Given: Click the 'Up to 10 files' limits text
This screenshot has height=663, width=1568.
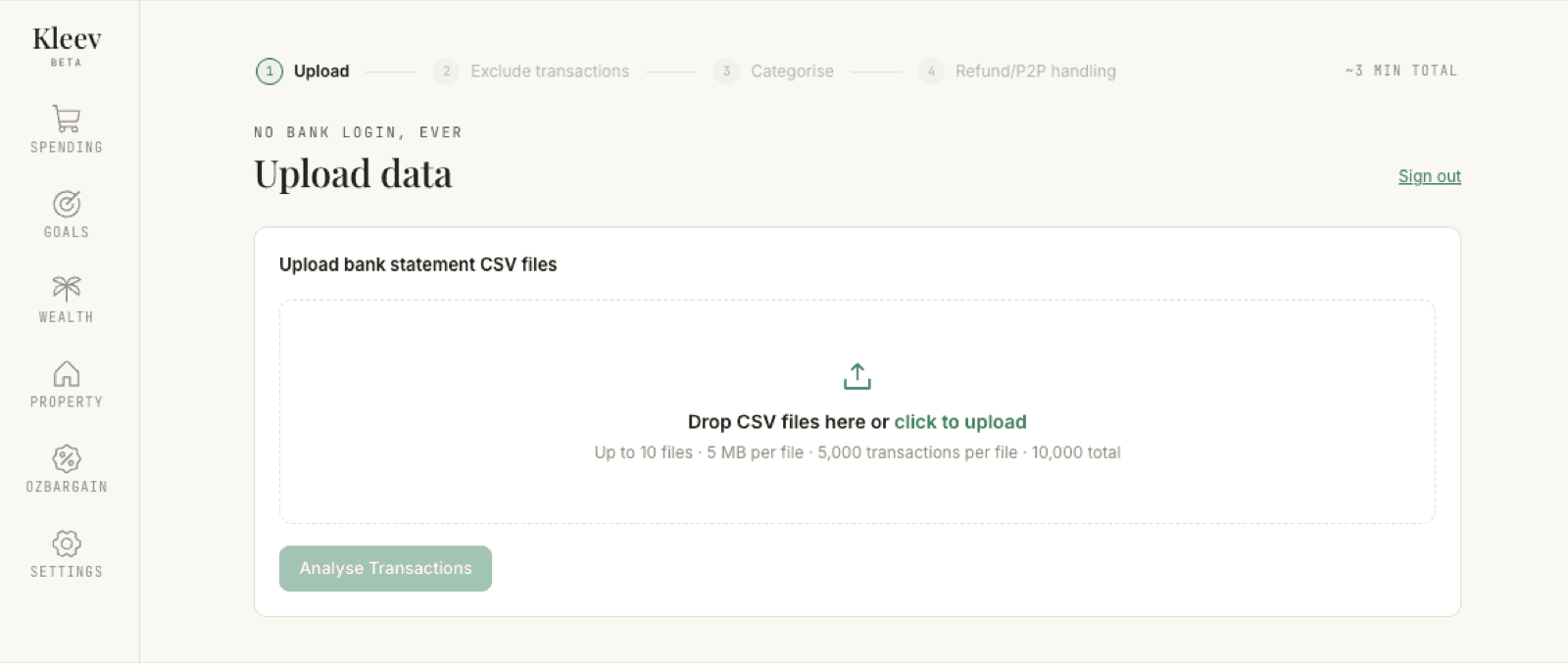Looking at the screenshot, I should [x=857, y=452].
